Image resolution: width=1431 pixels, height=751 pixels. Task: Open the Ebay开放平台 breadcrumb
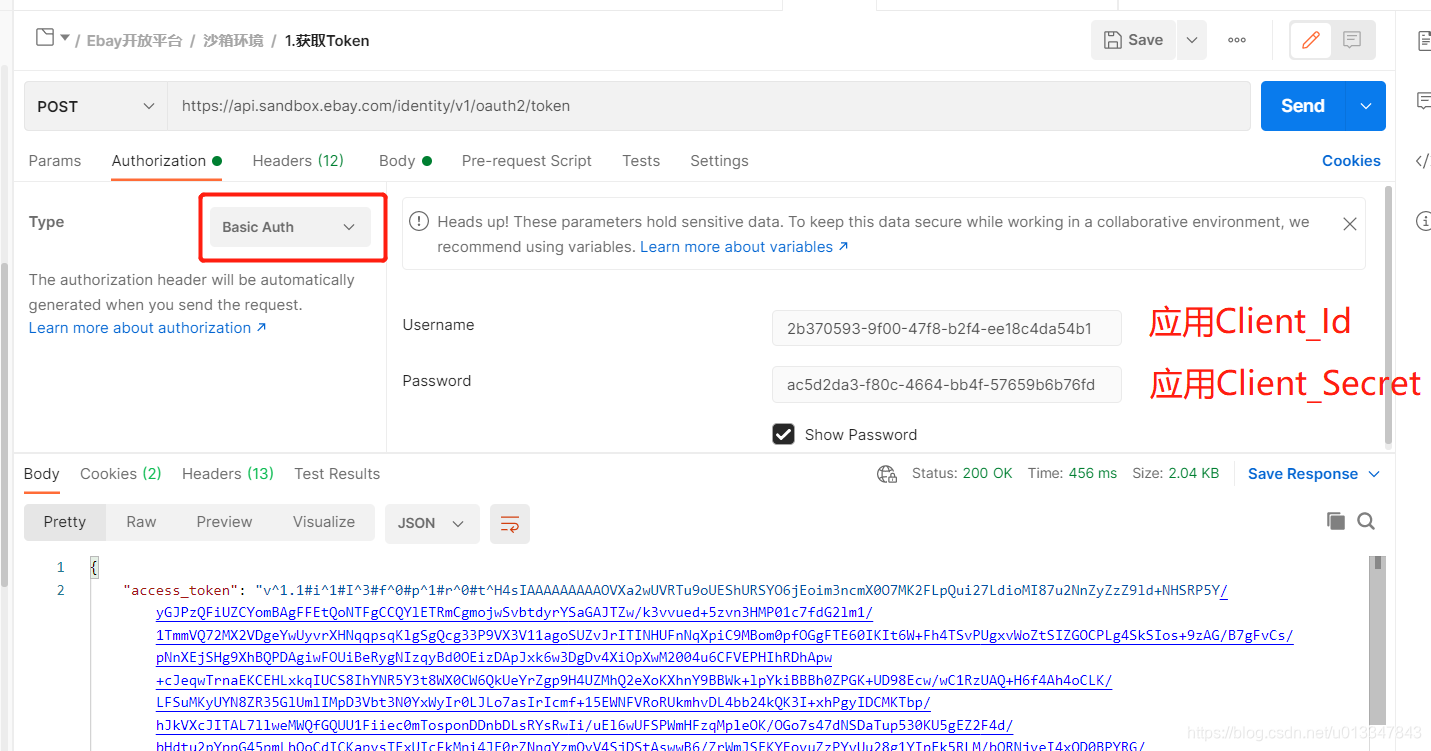[x=134, y=41]
